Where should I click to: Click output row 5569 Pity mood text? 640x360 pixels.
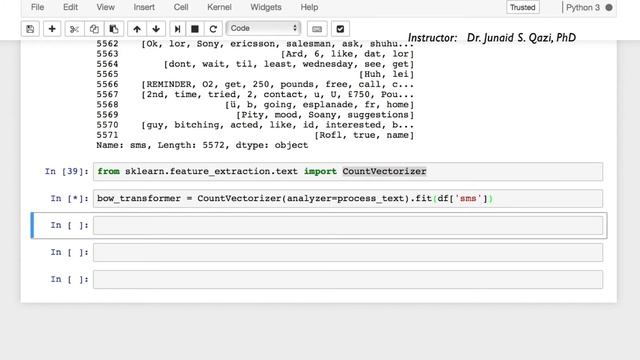click(x=325, y=115)
